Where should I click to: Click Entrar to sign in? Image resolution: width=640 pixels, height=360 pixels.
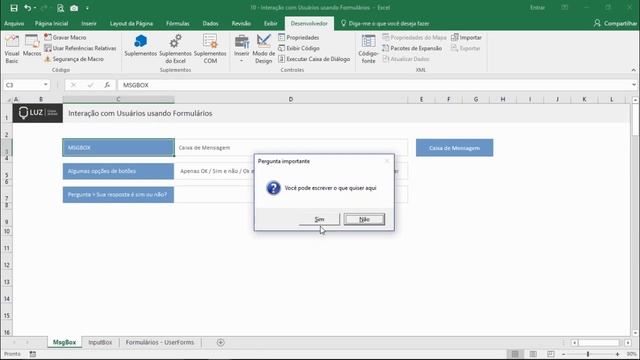[x=537, y=8]
